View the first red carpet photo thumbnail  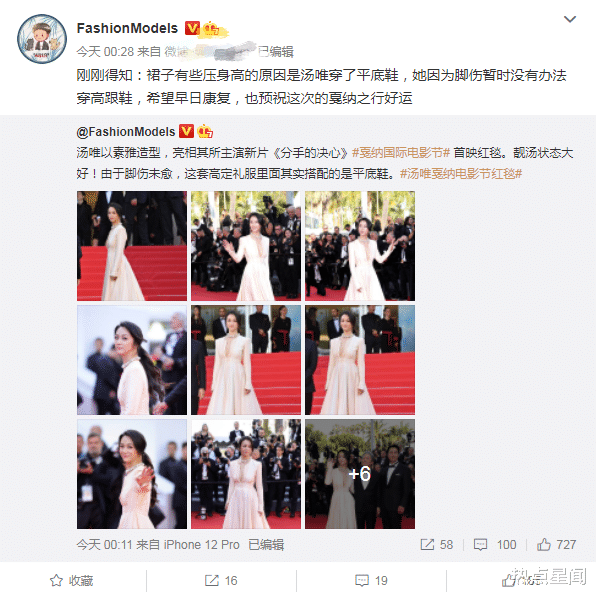click(132, 246)
